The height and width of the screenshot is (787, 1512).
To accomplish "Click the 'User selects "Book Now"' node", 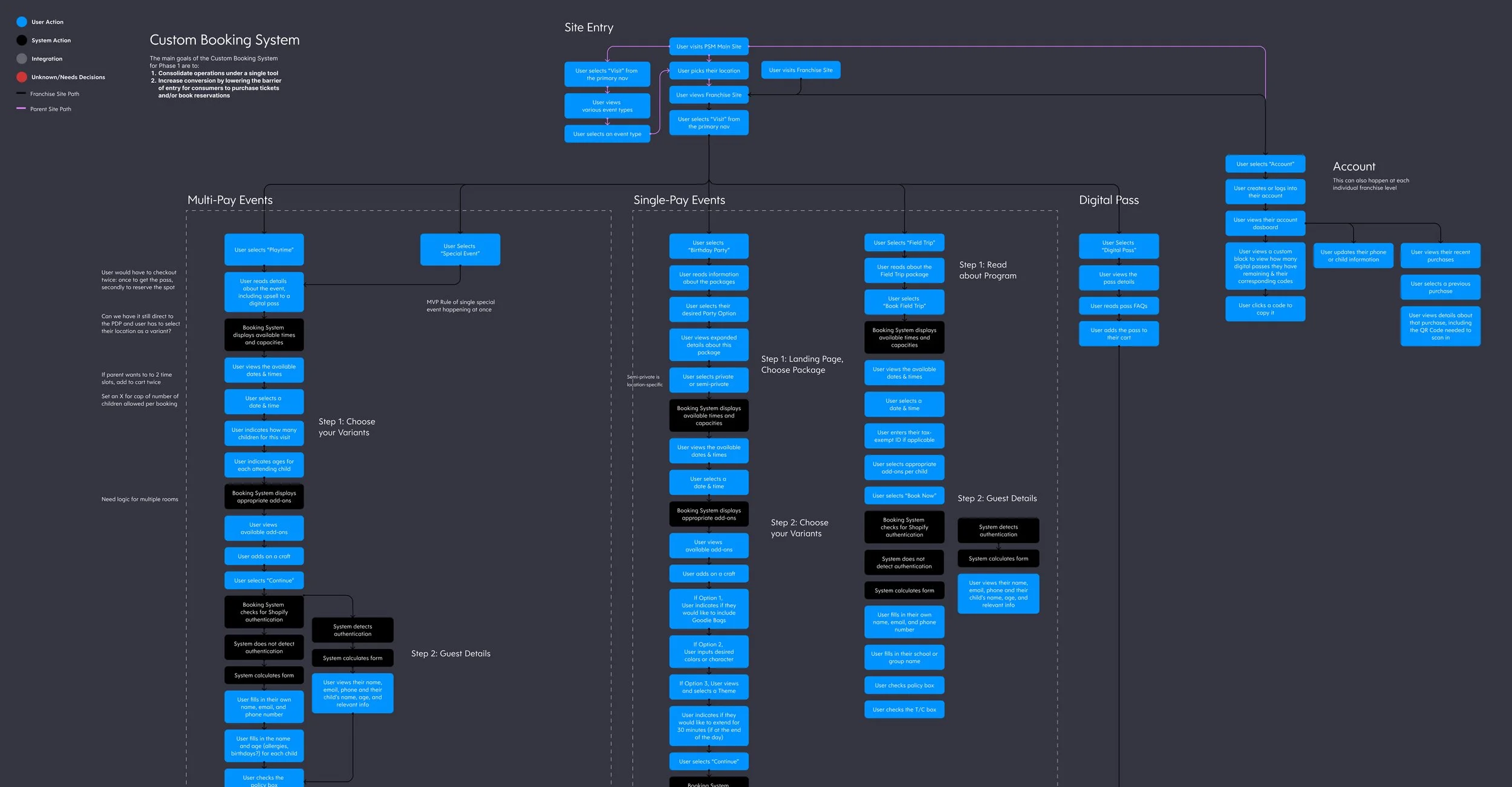I will click(x=904, y=495).
